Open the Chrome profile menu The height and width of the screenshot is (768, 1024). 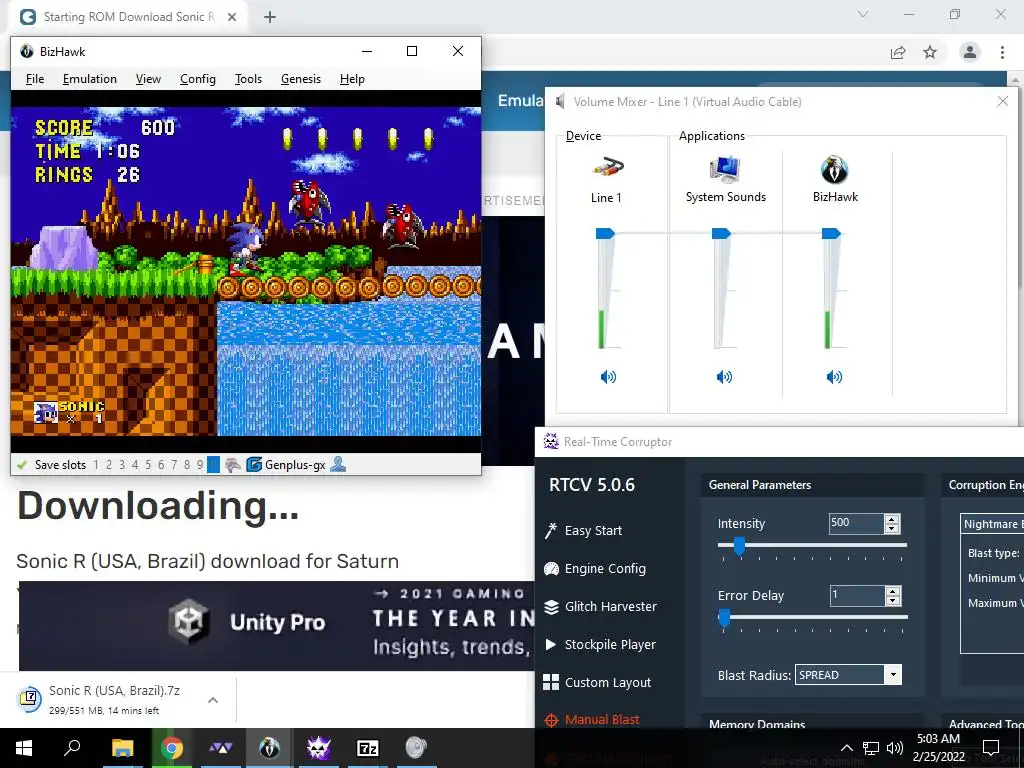point(970,52)
